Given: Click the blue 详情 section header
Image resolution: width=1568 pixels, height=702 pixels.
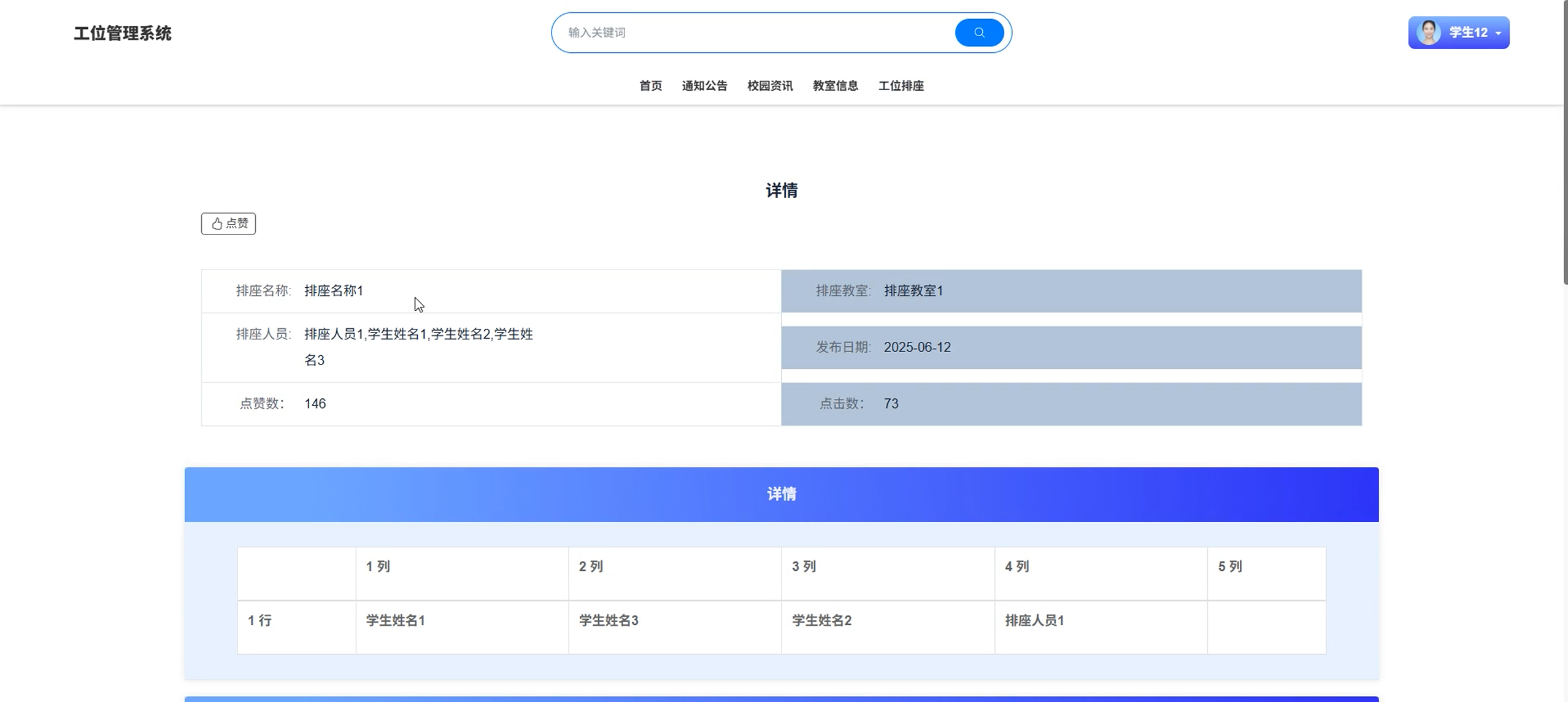Looking at the screenshot, I should pos(781,494).
